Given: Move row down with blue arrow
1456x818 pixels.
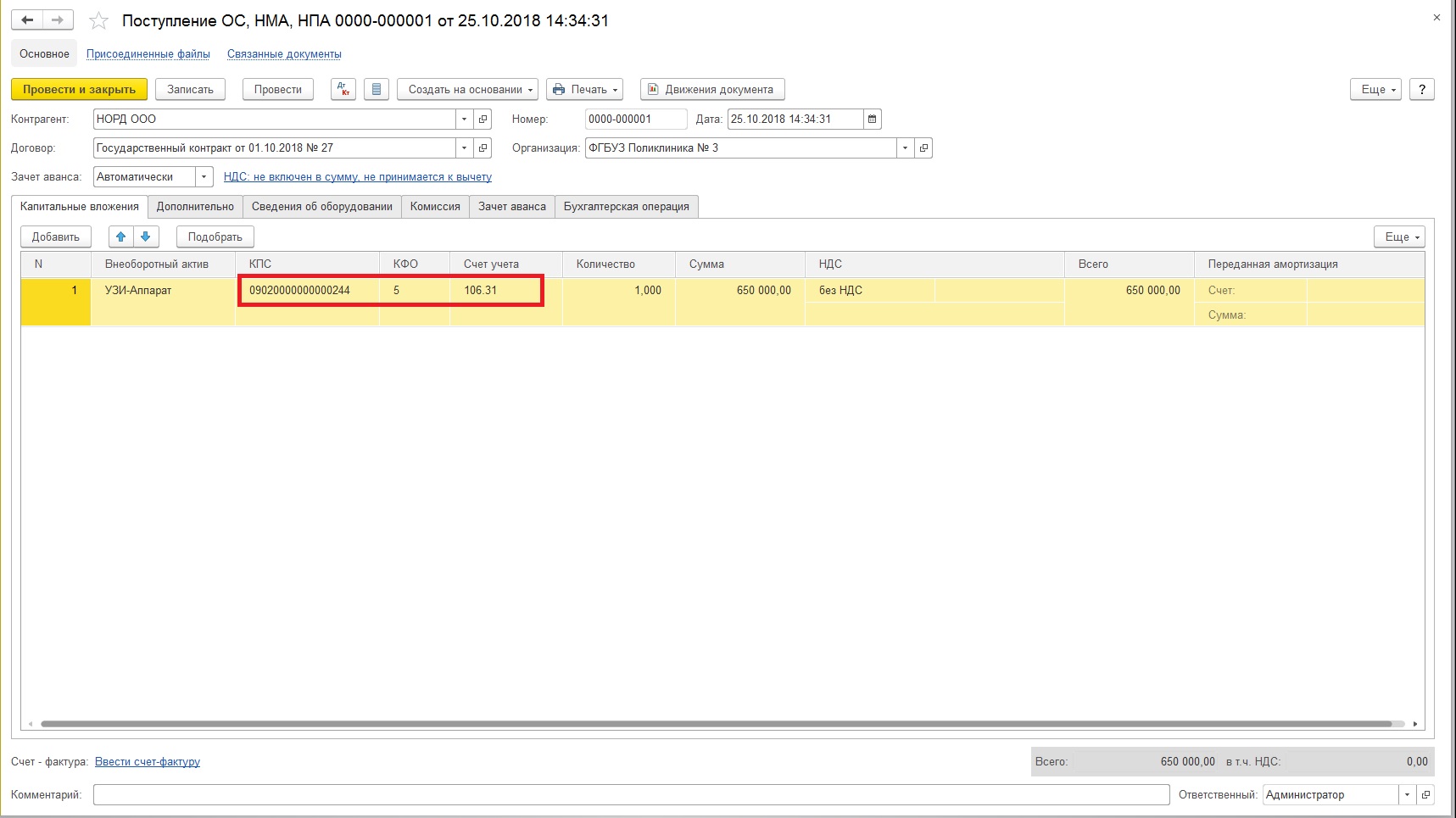Looking at the screenshot, I should click(146, 236).
